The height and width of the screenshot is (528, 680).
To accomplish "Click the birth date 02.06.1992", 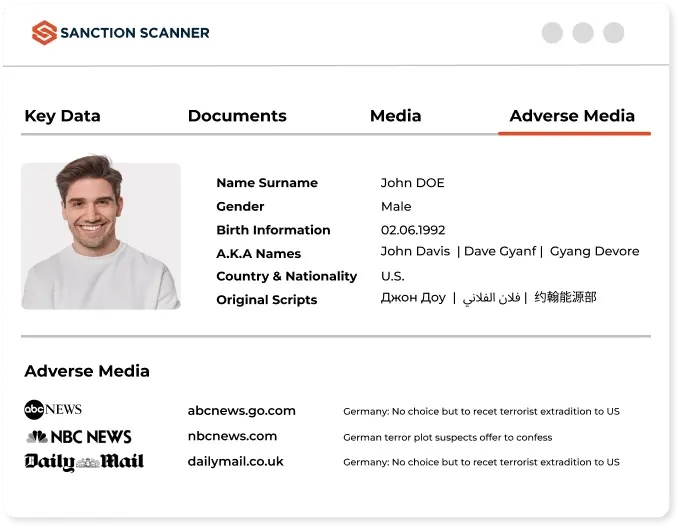I will pyautogui.click(x=413, y=229).
